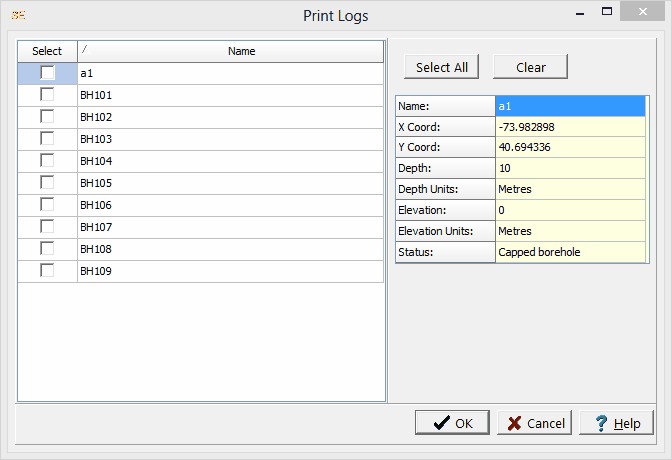This screenshot has width=672, height=460.
Task: Confirm with the OK button
Action: 452,423
